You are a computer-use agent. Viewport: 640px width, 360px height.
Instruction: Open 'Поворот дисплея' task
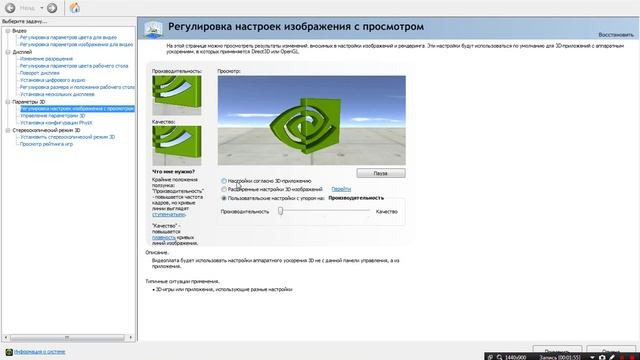click(x=40, y=73)
